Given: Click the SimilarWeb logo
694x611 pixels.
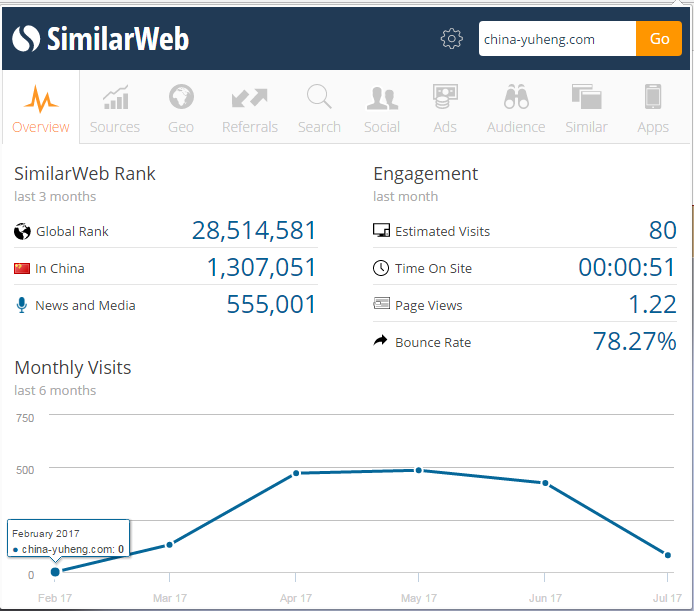Looking at the screenshot, I should click(101, 39).
